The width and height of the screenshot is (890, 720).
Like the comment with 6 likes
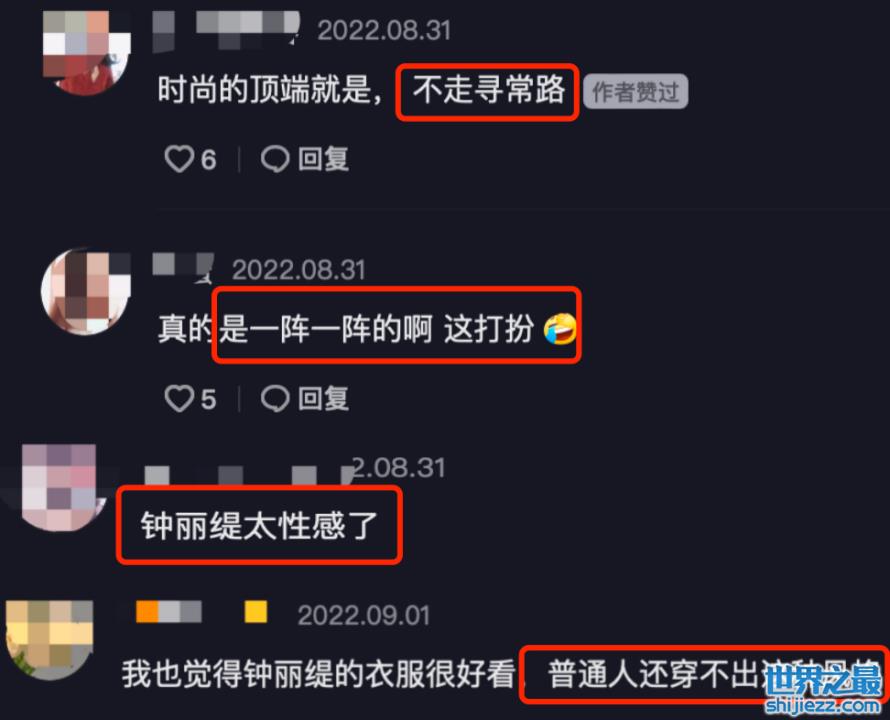point(179,158)
